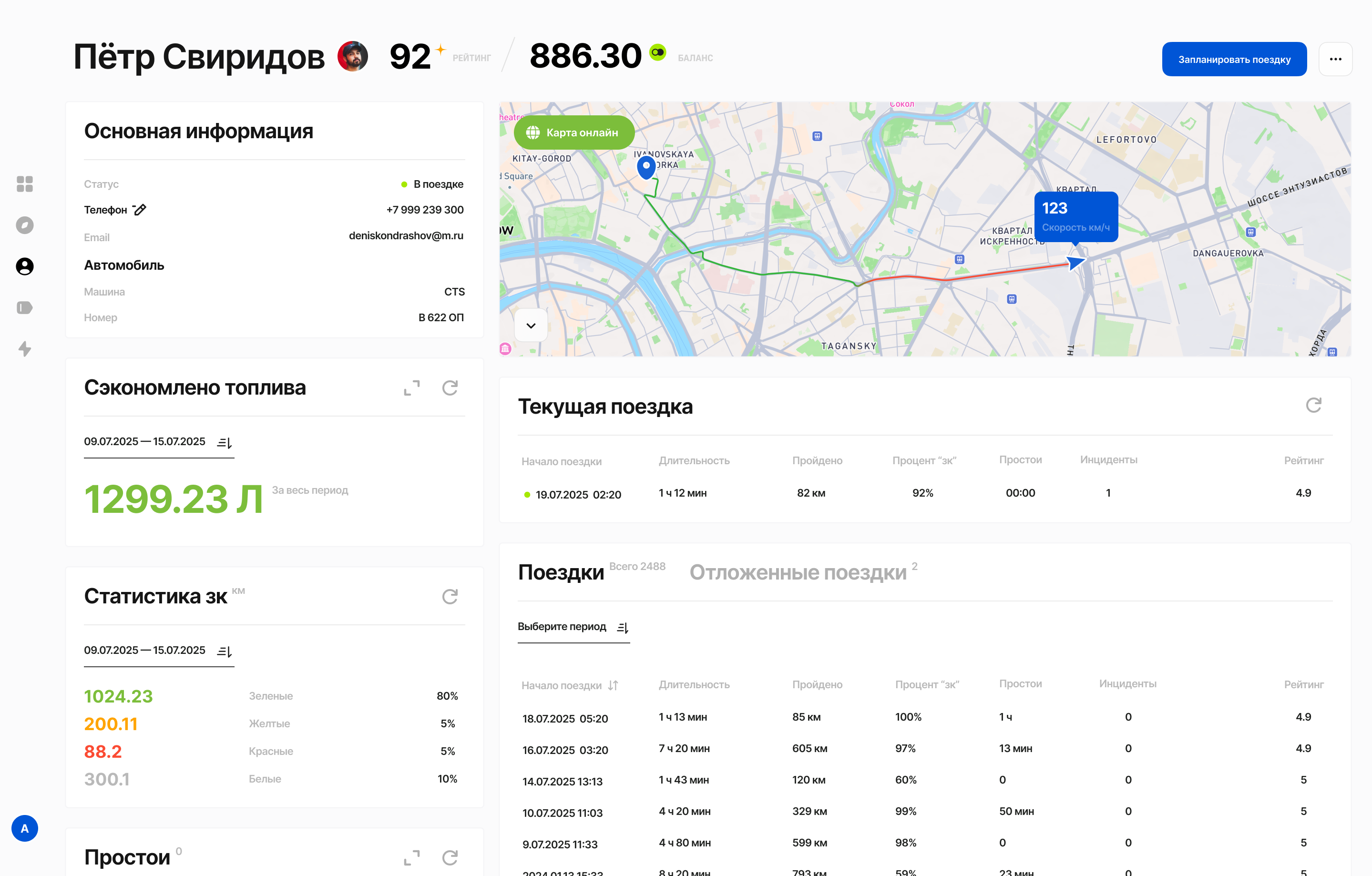Expand the Сэкономлено топлива card fullscreen

pyautogui.click(x=411, y=388)
